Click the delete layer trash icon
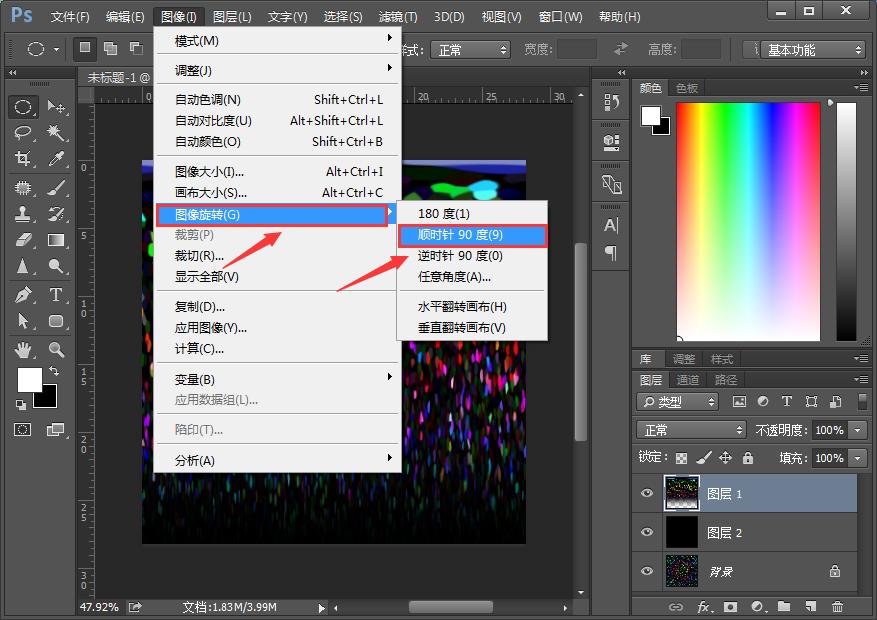The image size is (877, 620). (x=837, y=606)
